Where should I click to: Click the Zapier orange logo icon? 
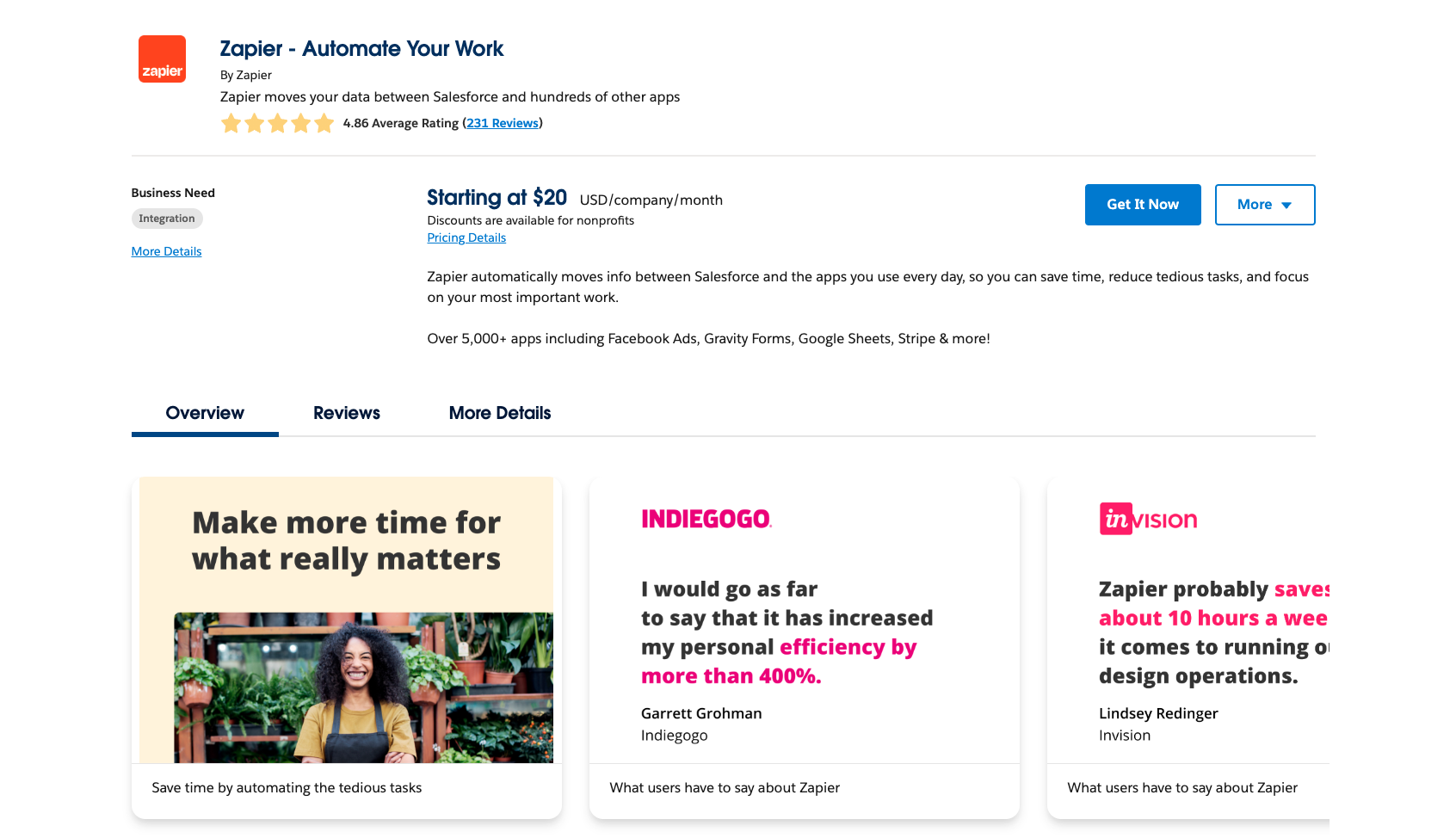162,59
